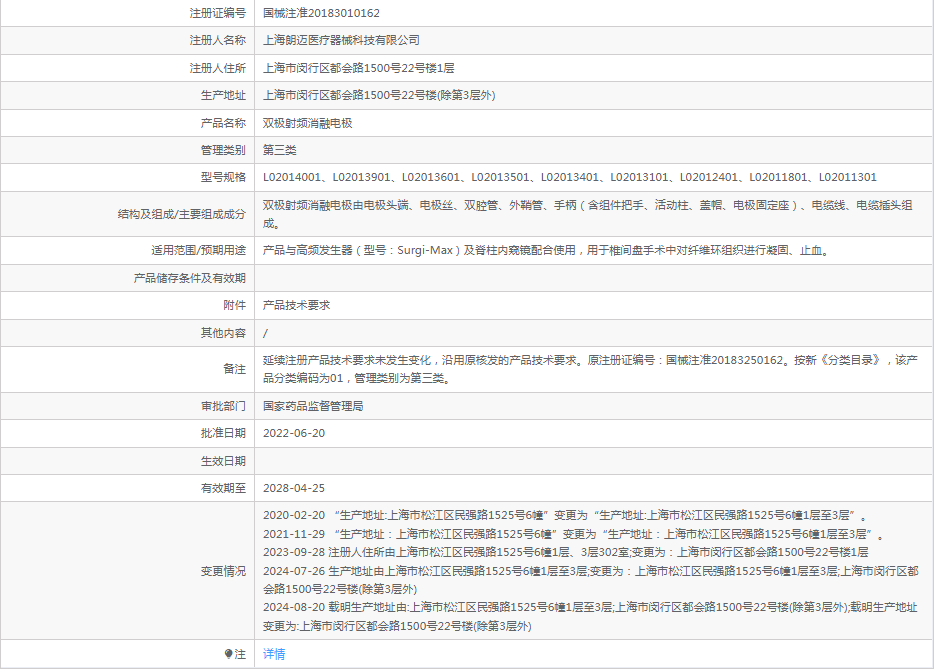This screenshot has width=936, height=670.
Task: Select the 审批部门 label
Action: click(x=223, y=406)
